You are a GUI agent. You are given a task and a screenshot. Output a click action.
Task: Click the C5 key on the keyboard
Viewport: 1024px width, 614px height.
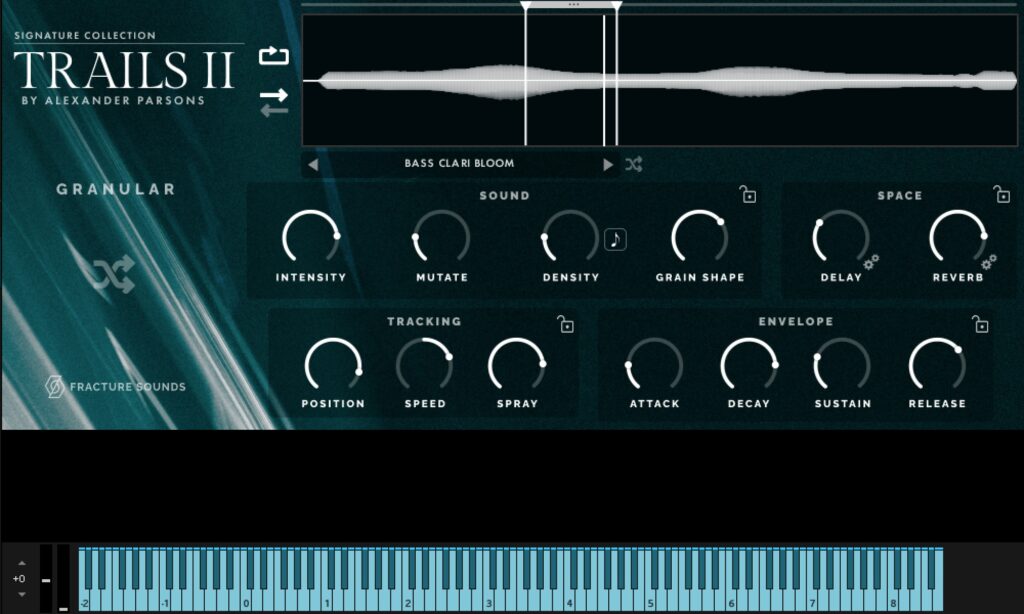[650, 601]
